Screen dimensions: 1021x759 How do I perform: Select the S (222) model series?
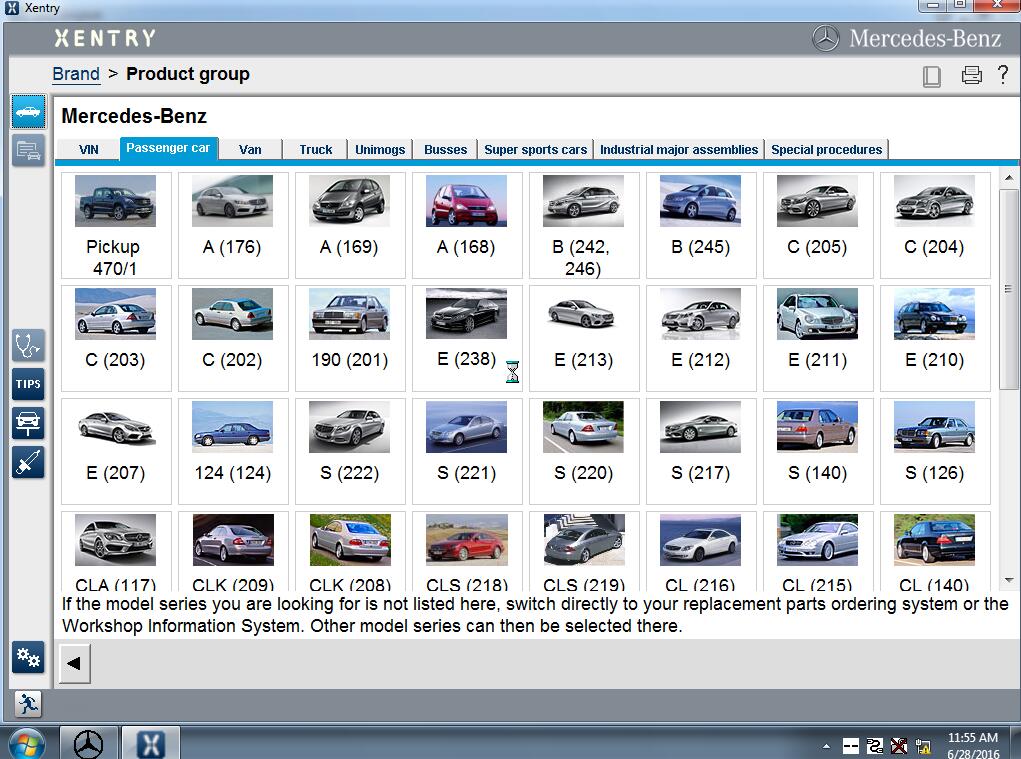click(350, 451)
